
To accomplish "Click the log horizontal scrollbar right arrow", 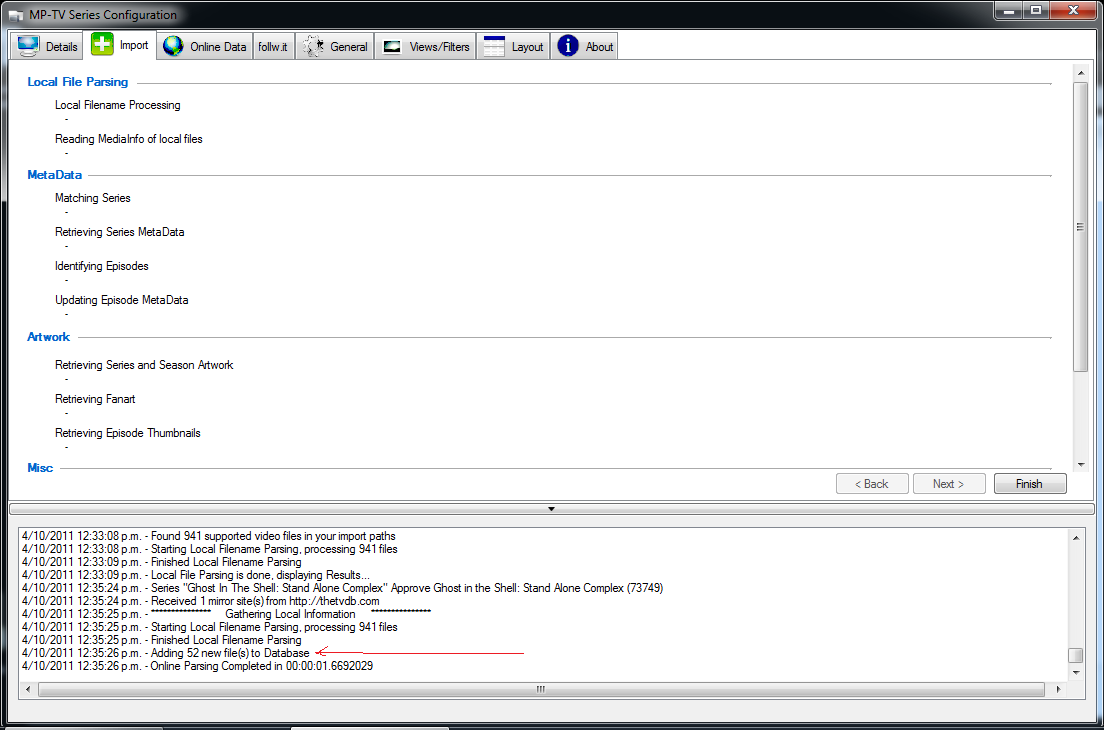I will [x=1058, y=689].
